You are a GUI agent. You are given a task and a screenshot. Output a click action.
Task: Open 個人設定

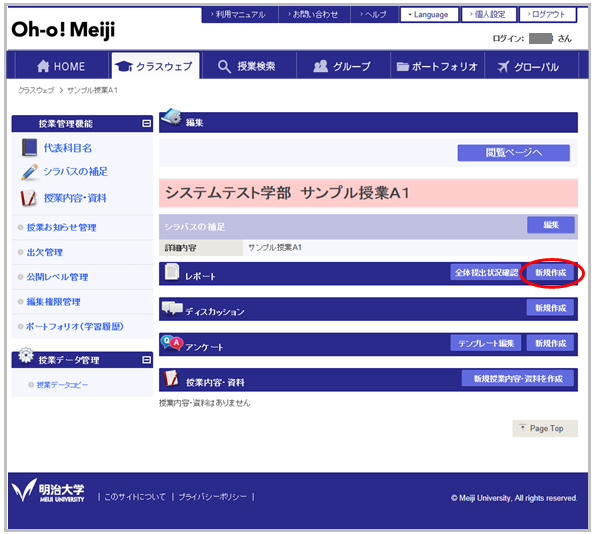pyautogui.click(x=488, y=14)
